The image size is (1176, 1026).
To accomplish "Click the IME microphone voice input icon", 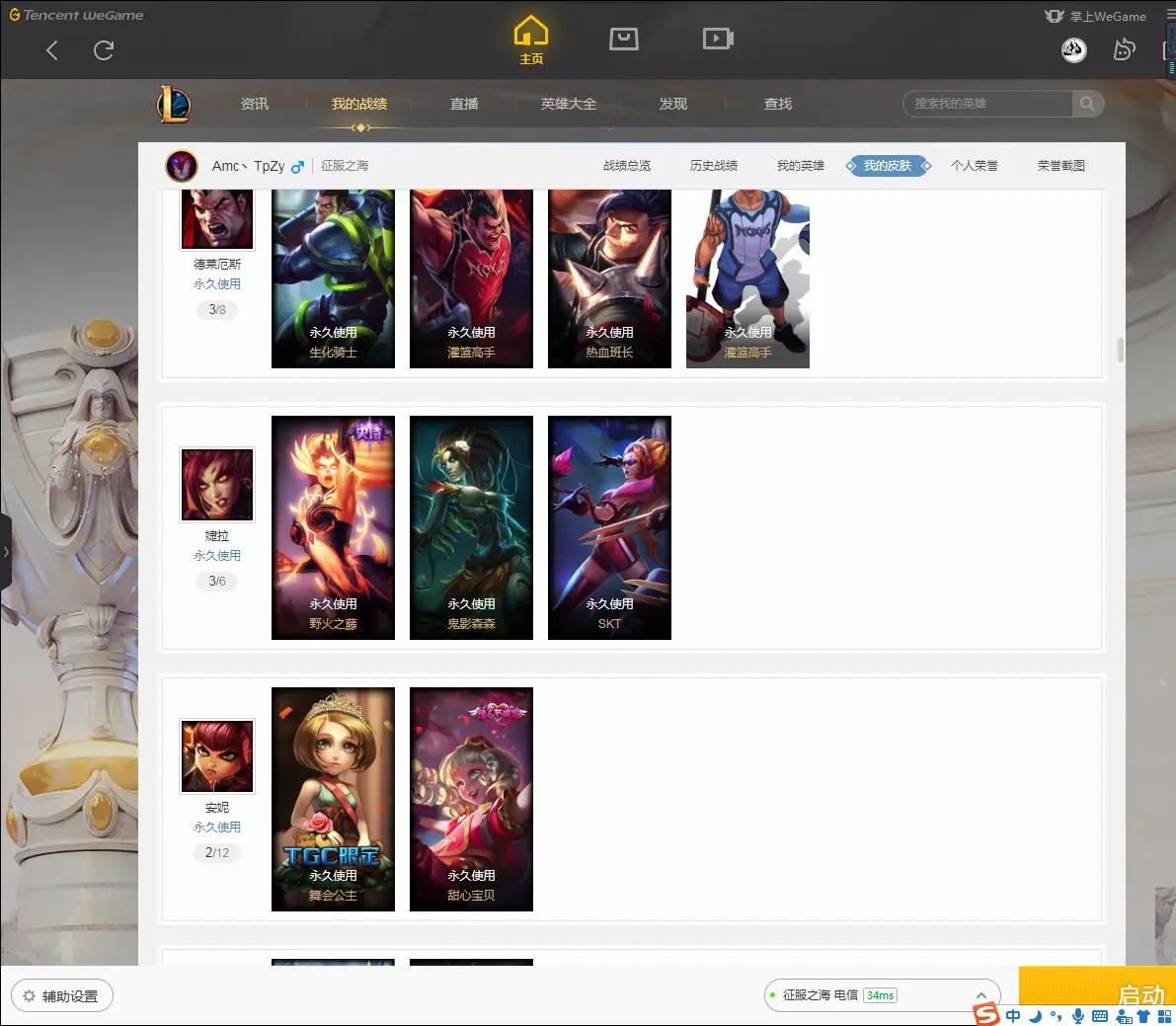I will [x=1077, y=1016].
